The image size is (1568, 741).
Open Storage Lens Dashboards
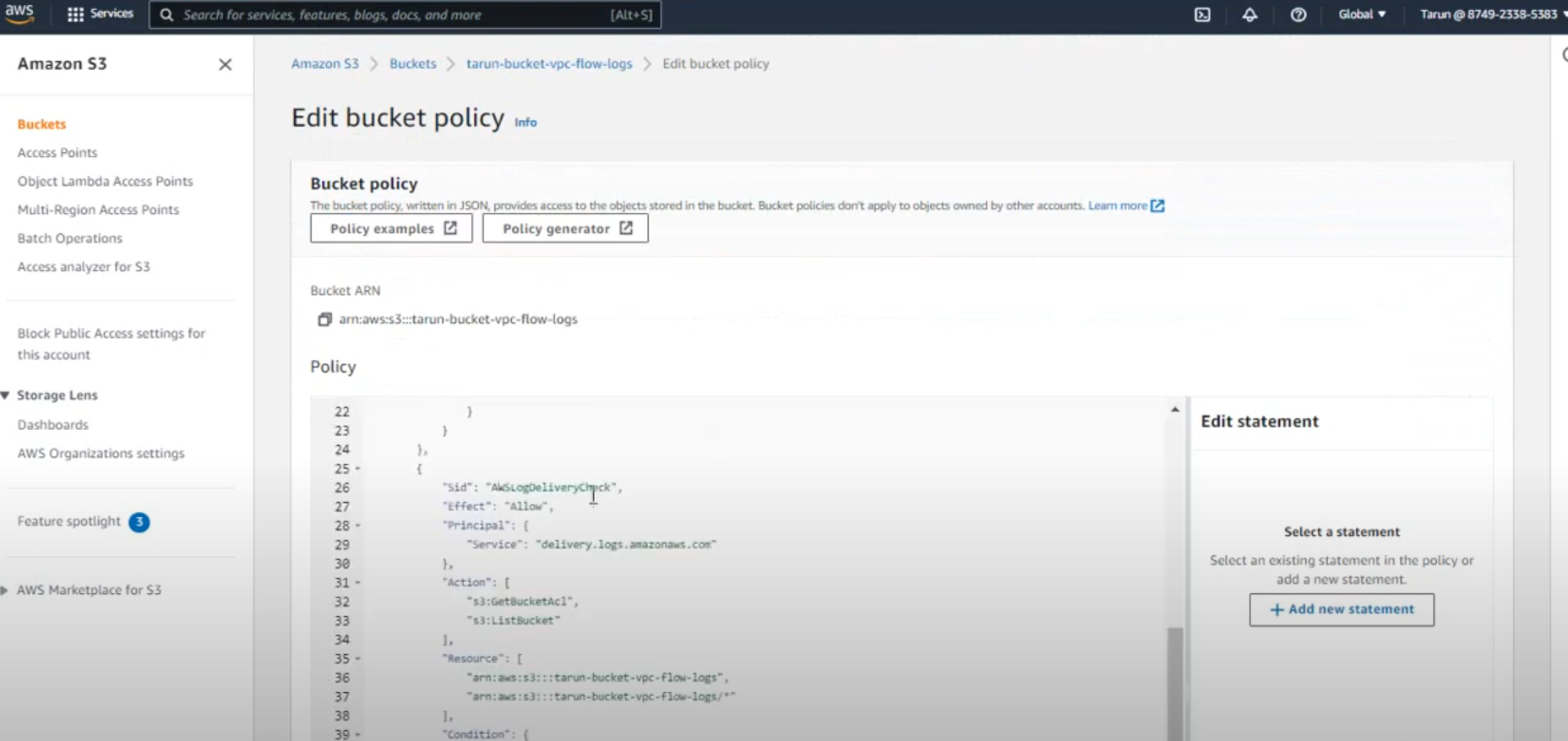point(52,425)
